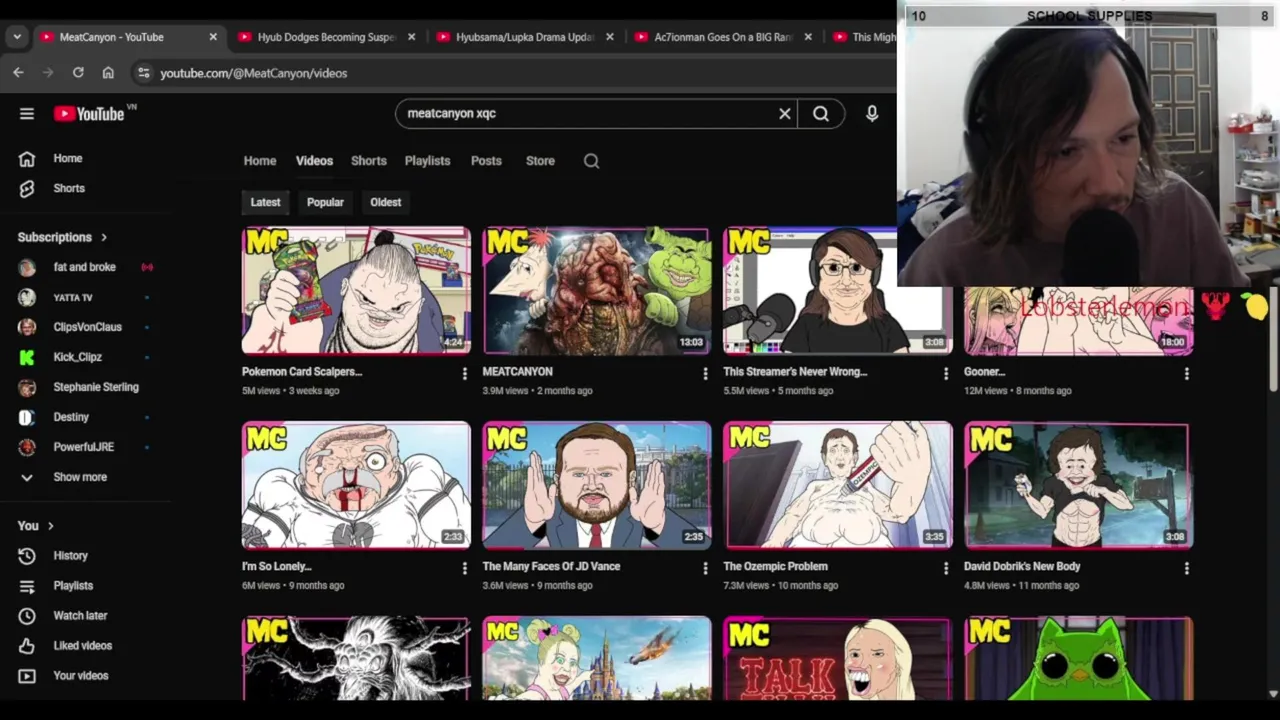Open the channel search magnifier icon
This screenshot has height=720, width=1280.
click(x=591, y=161)
